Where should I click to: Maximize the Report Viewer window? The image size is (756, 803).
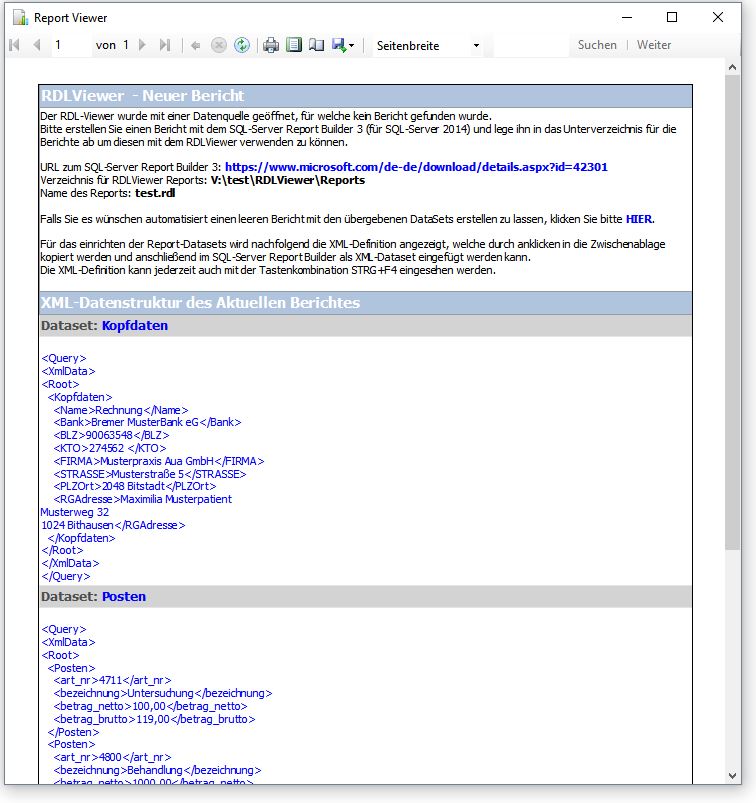672,17
